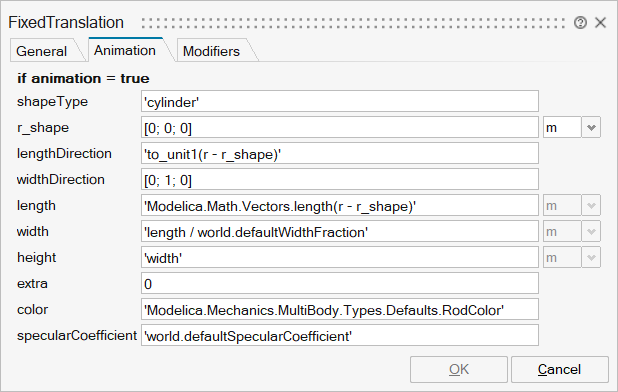Close the FixedTranslation dialog
Image resolution: width=618 pixels, height=392 pixels.
(x=600, y=22)
